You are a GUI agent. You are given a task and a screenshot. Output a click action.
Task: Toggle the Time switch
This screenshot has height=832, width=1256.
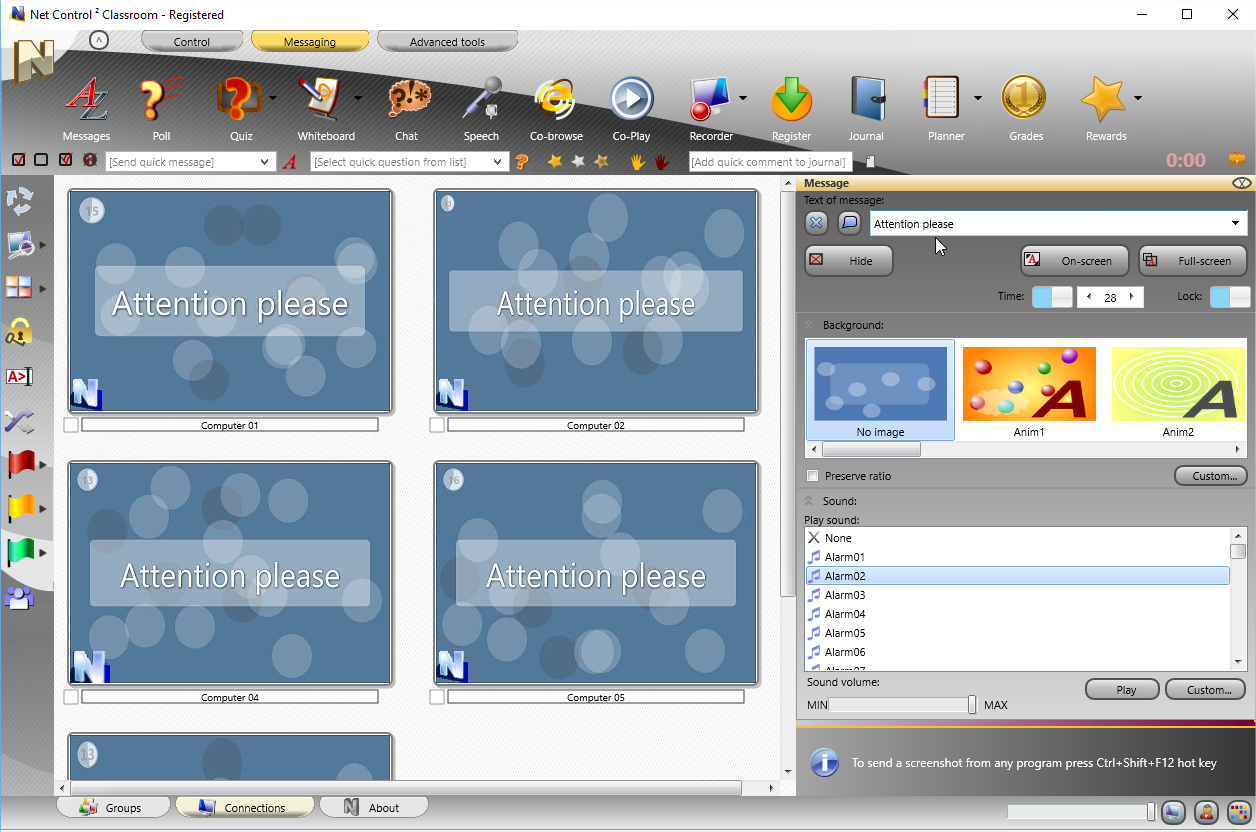click(1051, 297)
